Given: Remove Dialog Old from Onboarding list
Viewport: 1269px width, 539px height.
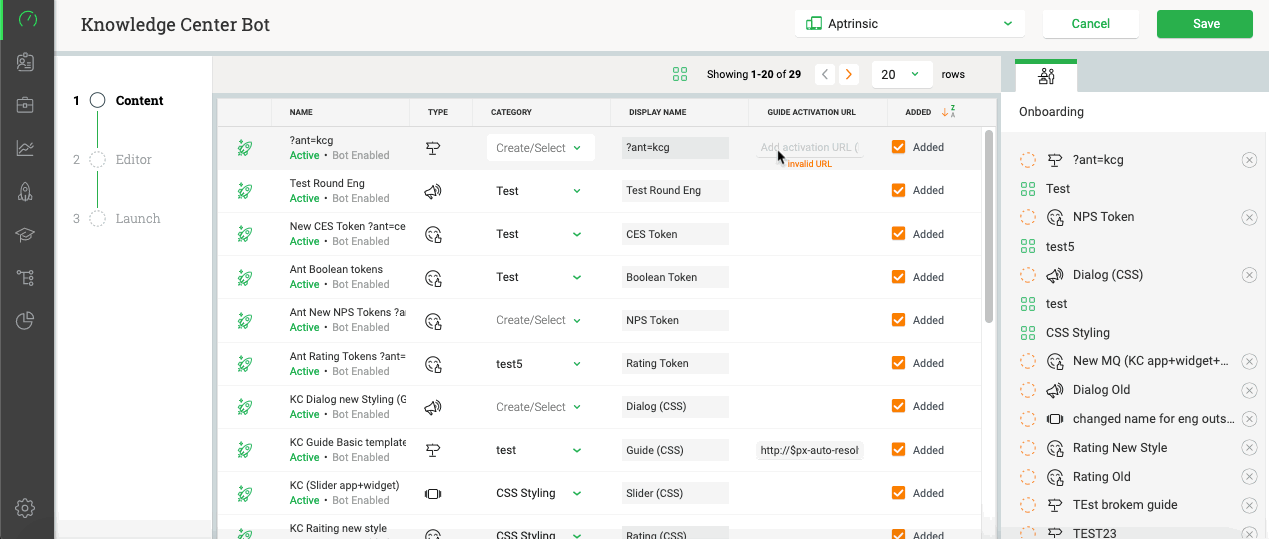Looking at the screenshot, I should (x=1249, y=390).
